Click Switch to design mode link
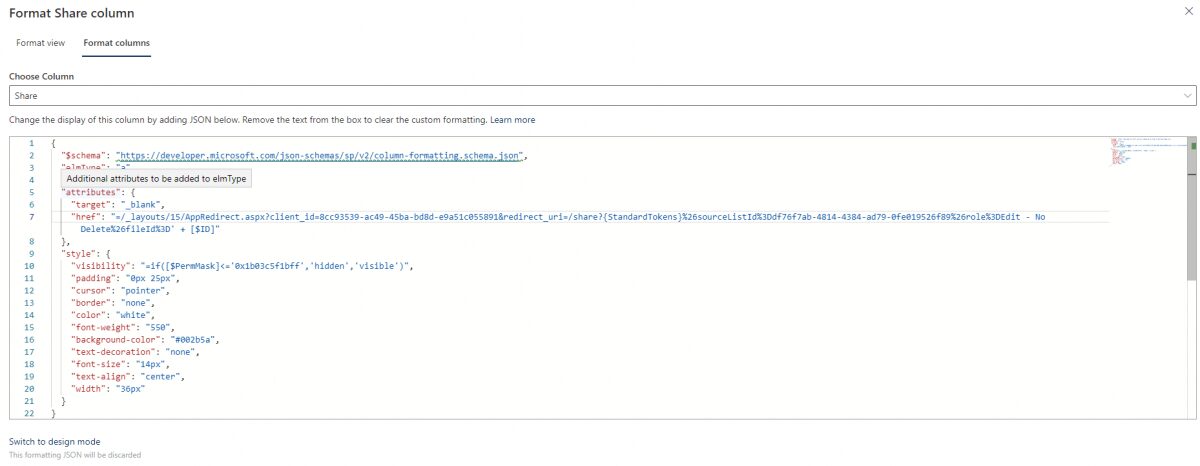Screen dimensions: 1200x466 tap(55, 442)
